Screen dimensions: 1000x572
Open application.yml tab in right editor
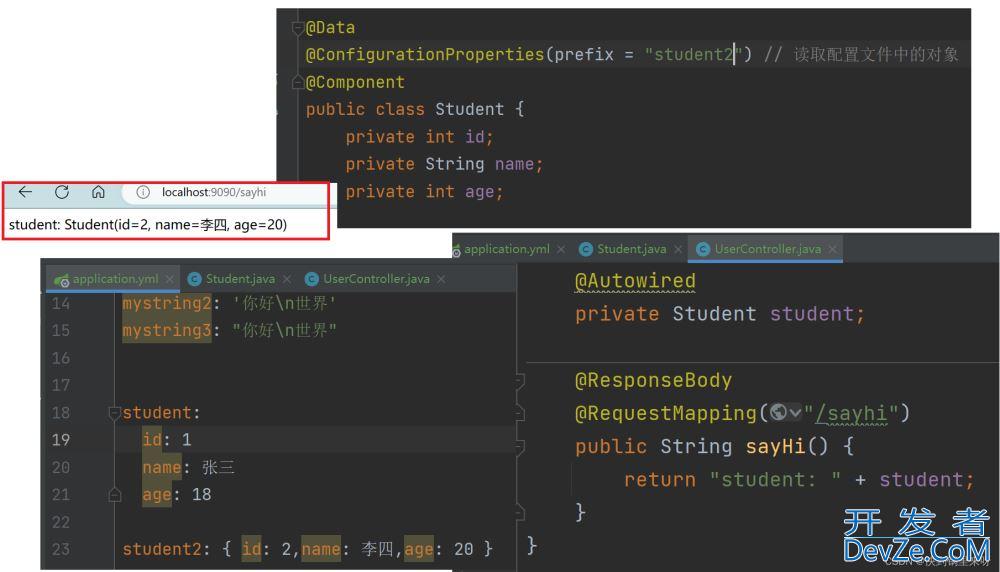[506, 249]
